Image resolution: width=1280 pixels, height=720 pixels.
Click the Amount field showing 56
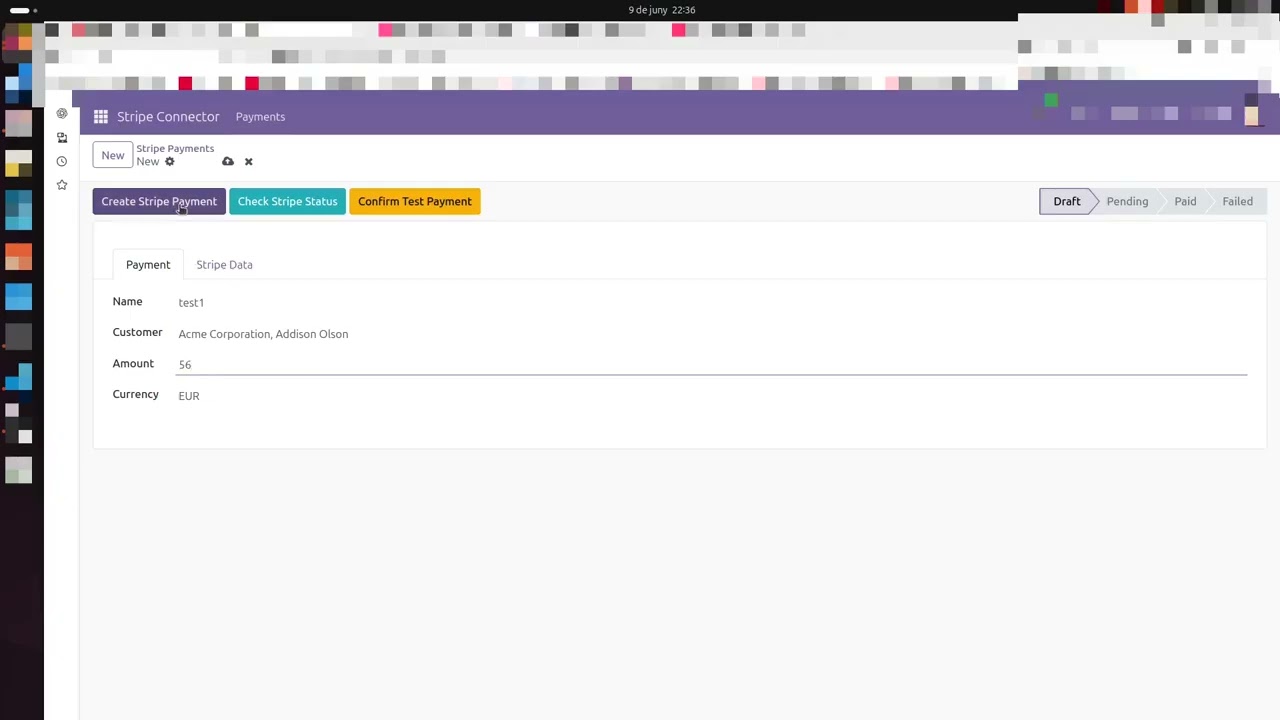pyautogui.click(x=712, y=365)
